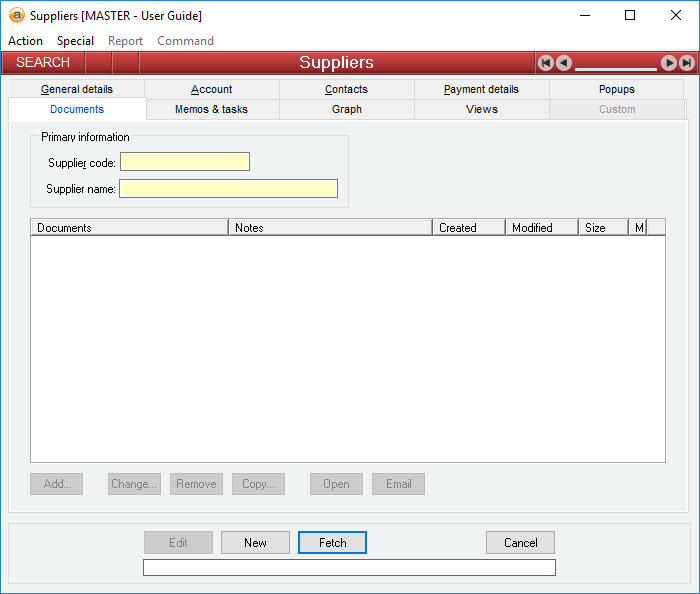Viewport: 700px width, 594px height.
Task: Go to the previous supplier record
Action: pos(564,63)
